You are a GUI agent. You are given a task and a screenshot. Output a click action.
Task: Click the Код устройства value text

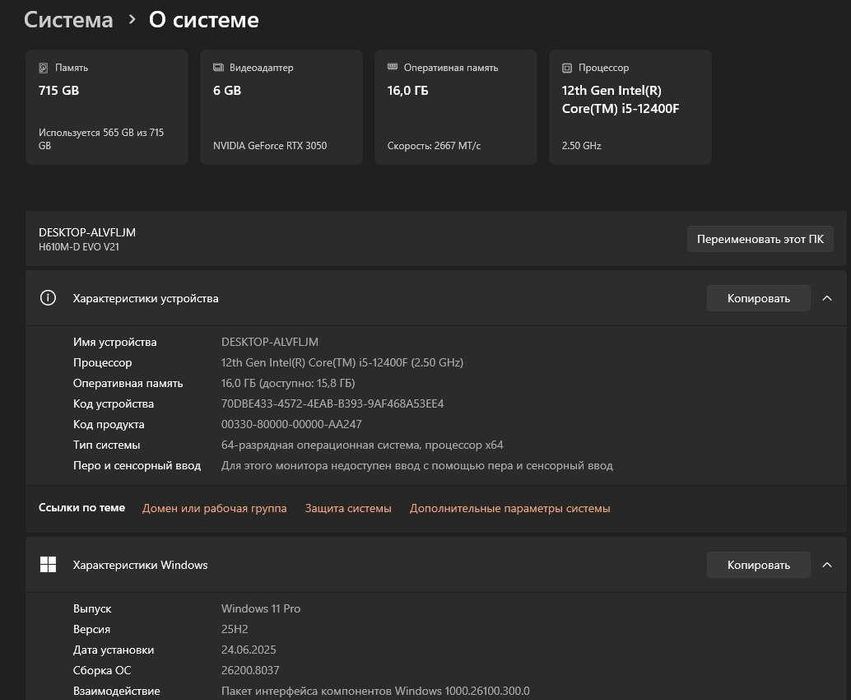pos(332,404)
